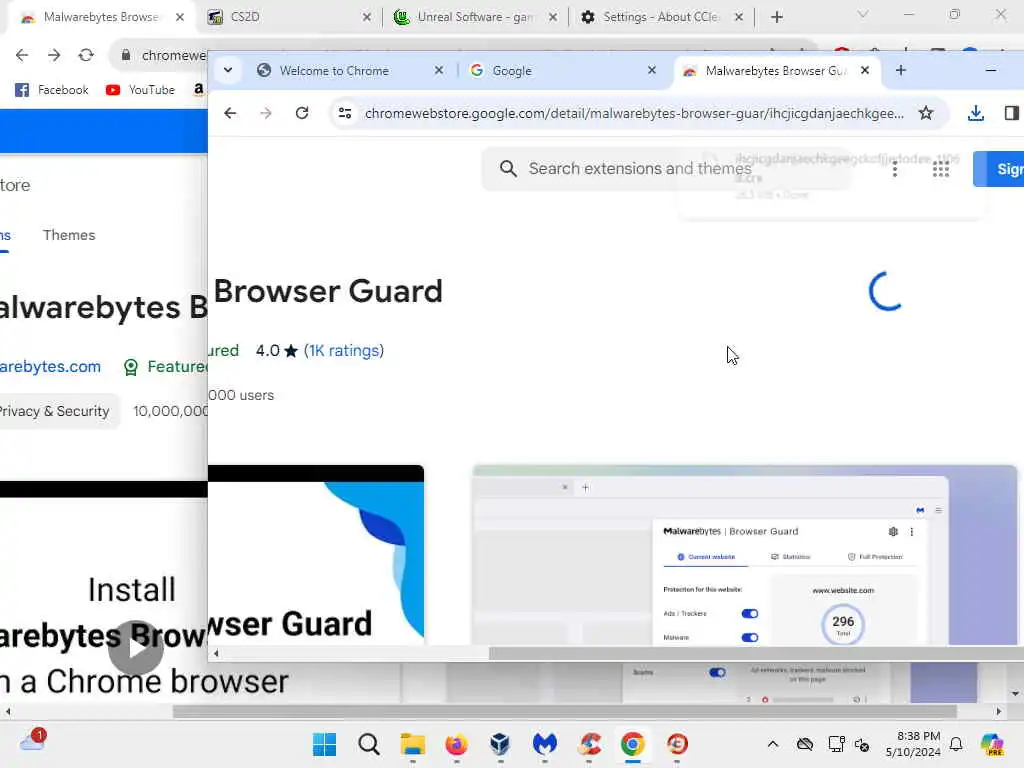The height and width of the screenshot is (768, 1024).
Task: Open the 1K ratings link
Action: coord(344,351)
